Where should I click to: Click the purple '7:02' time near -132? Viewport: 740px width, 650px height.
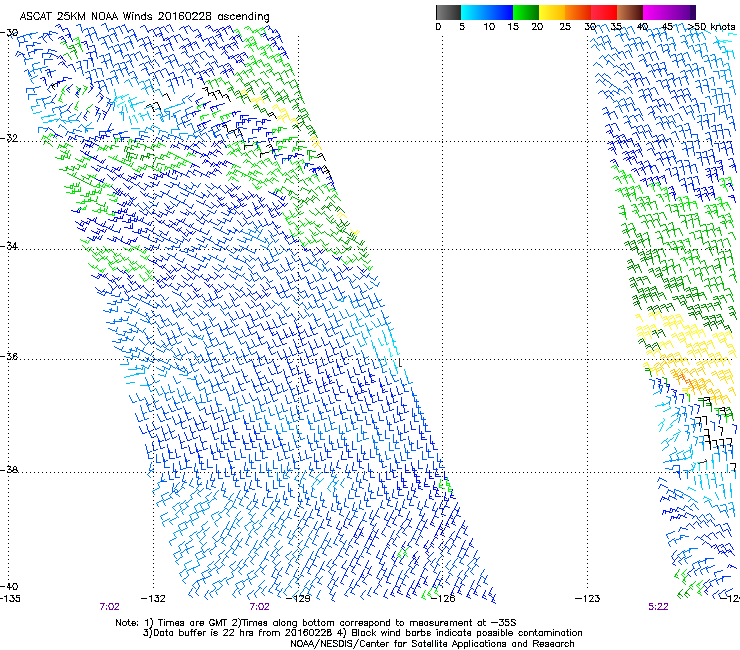[109, 607]
